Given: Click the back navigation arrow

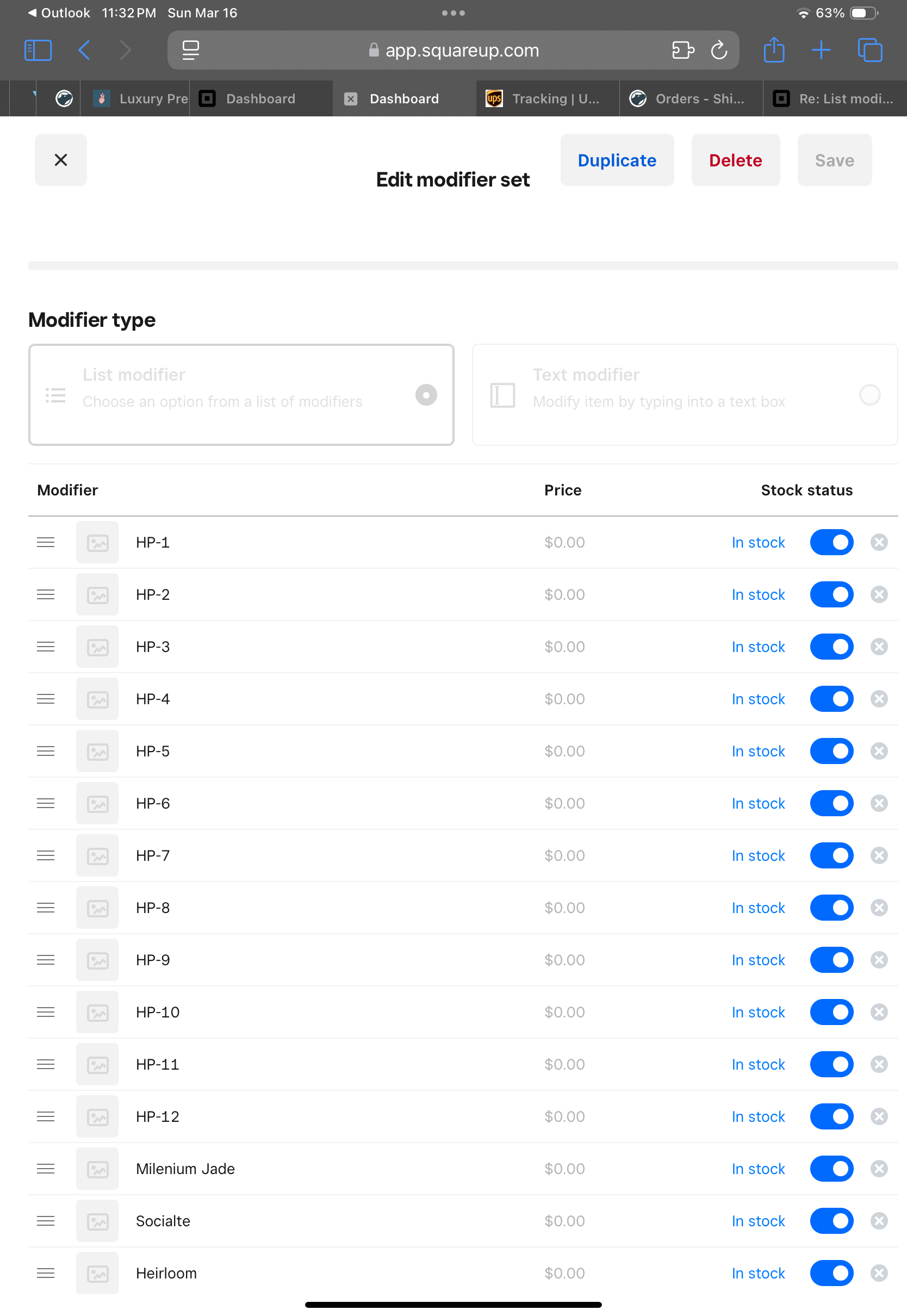Looking at the screenshot, I should (84, 50).
